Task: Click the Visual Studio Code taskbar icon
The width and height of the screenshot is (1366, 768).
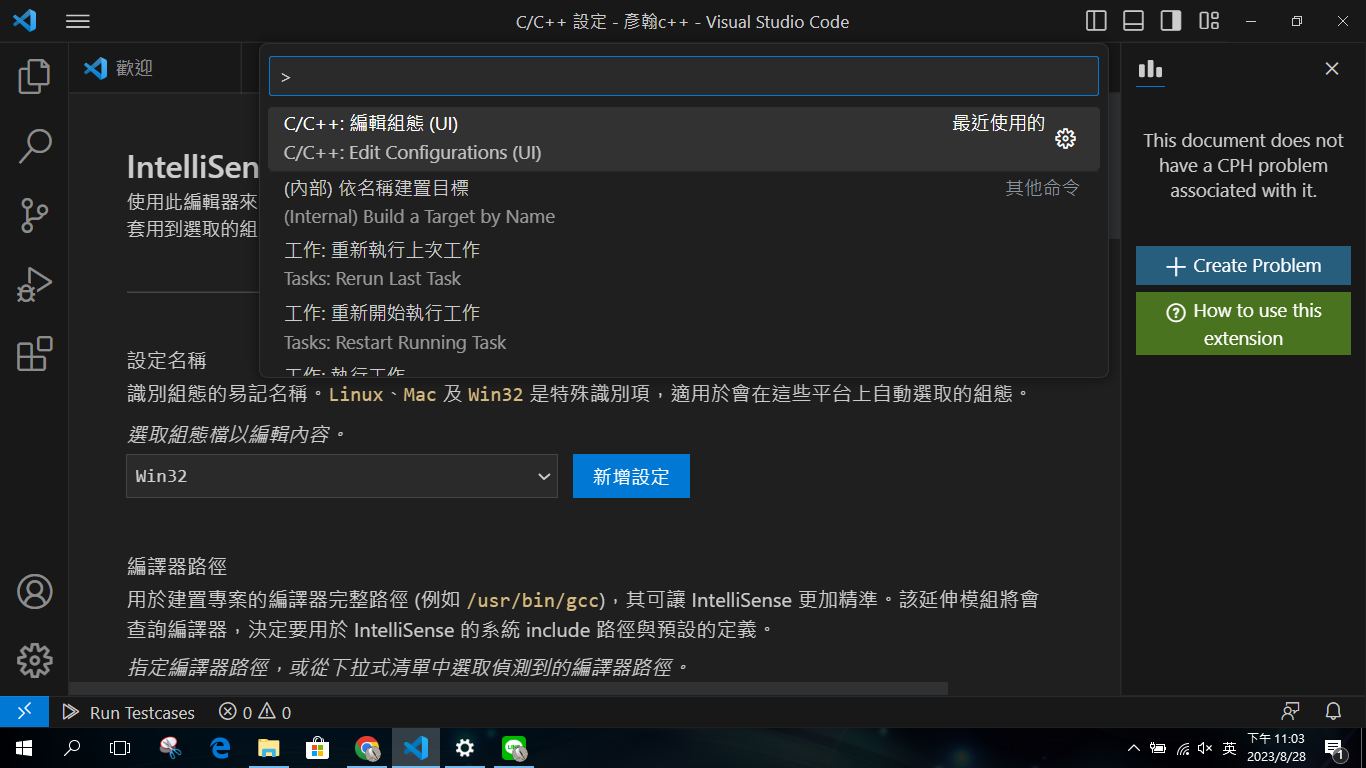Action: click(416, 747)
